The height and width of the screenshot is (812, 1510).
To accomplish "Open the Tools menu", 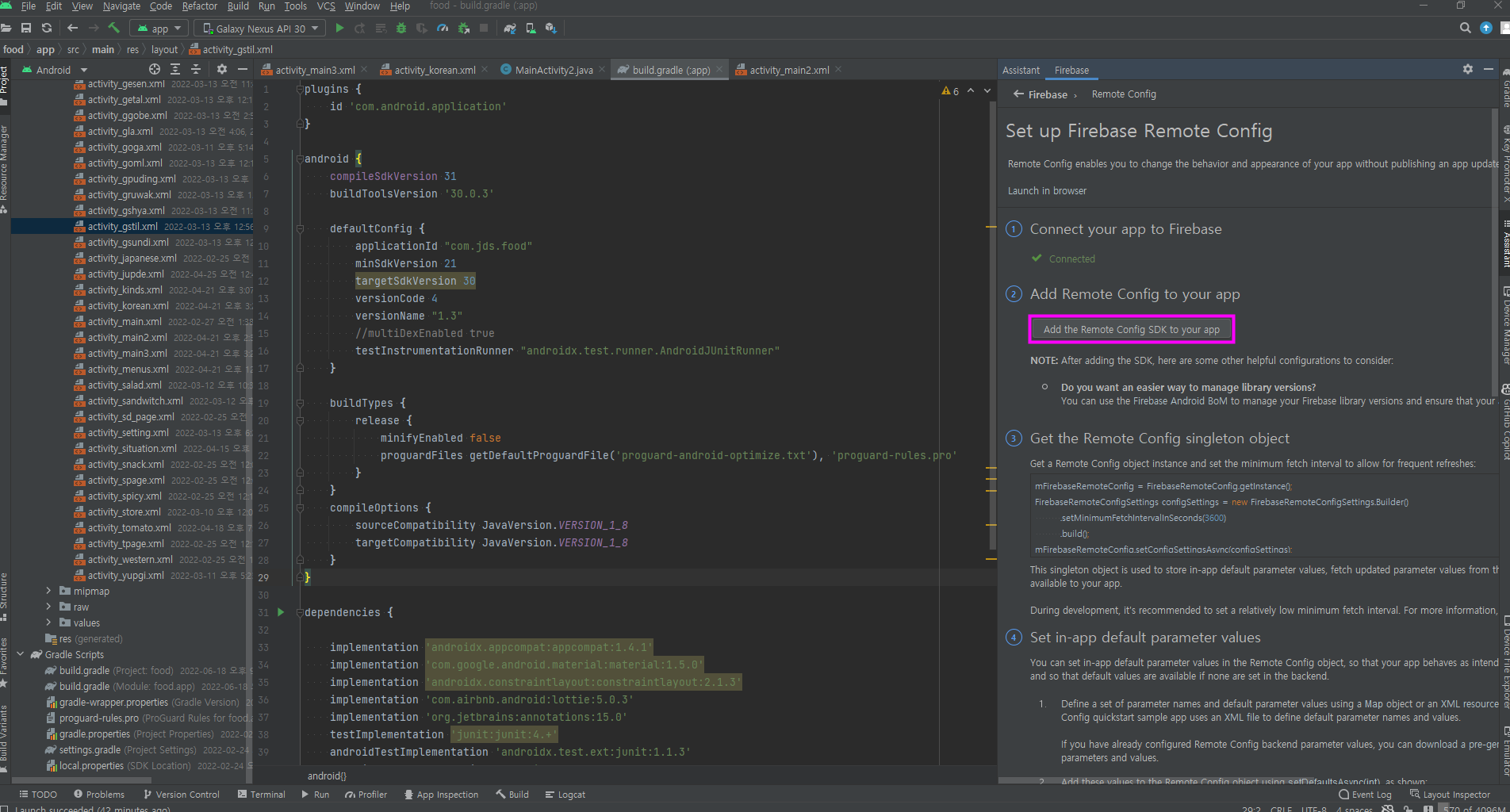I will click(x=295, y=6).
